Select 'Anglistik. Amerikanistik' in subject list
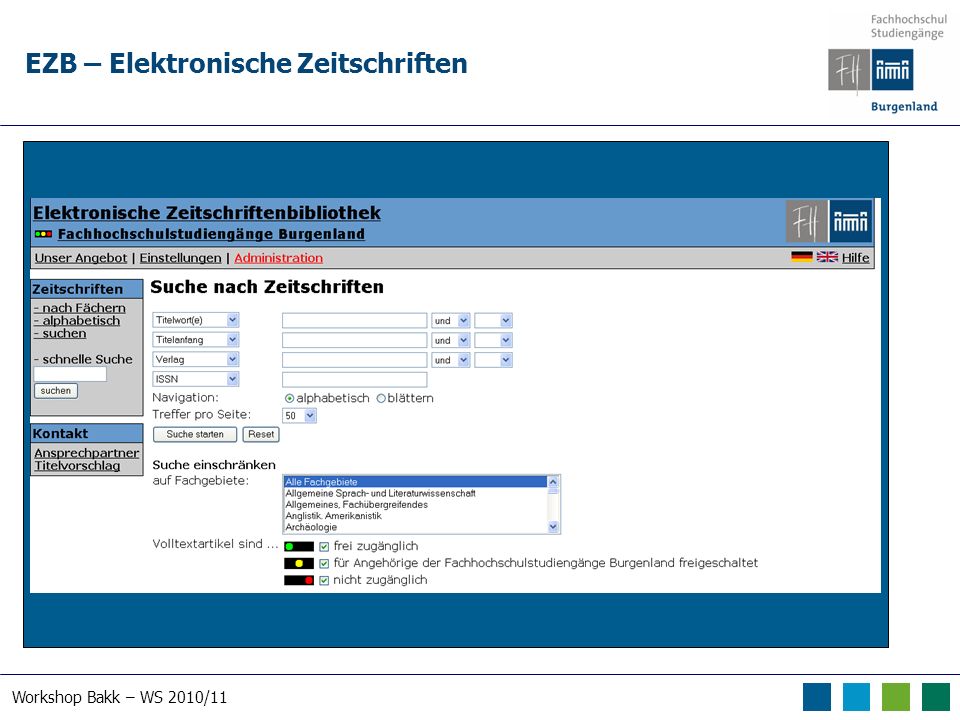This screenshot has width=960, height=720. pyautogui.click(x=415, y=516)
